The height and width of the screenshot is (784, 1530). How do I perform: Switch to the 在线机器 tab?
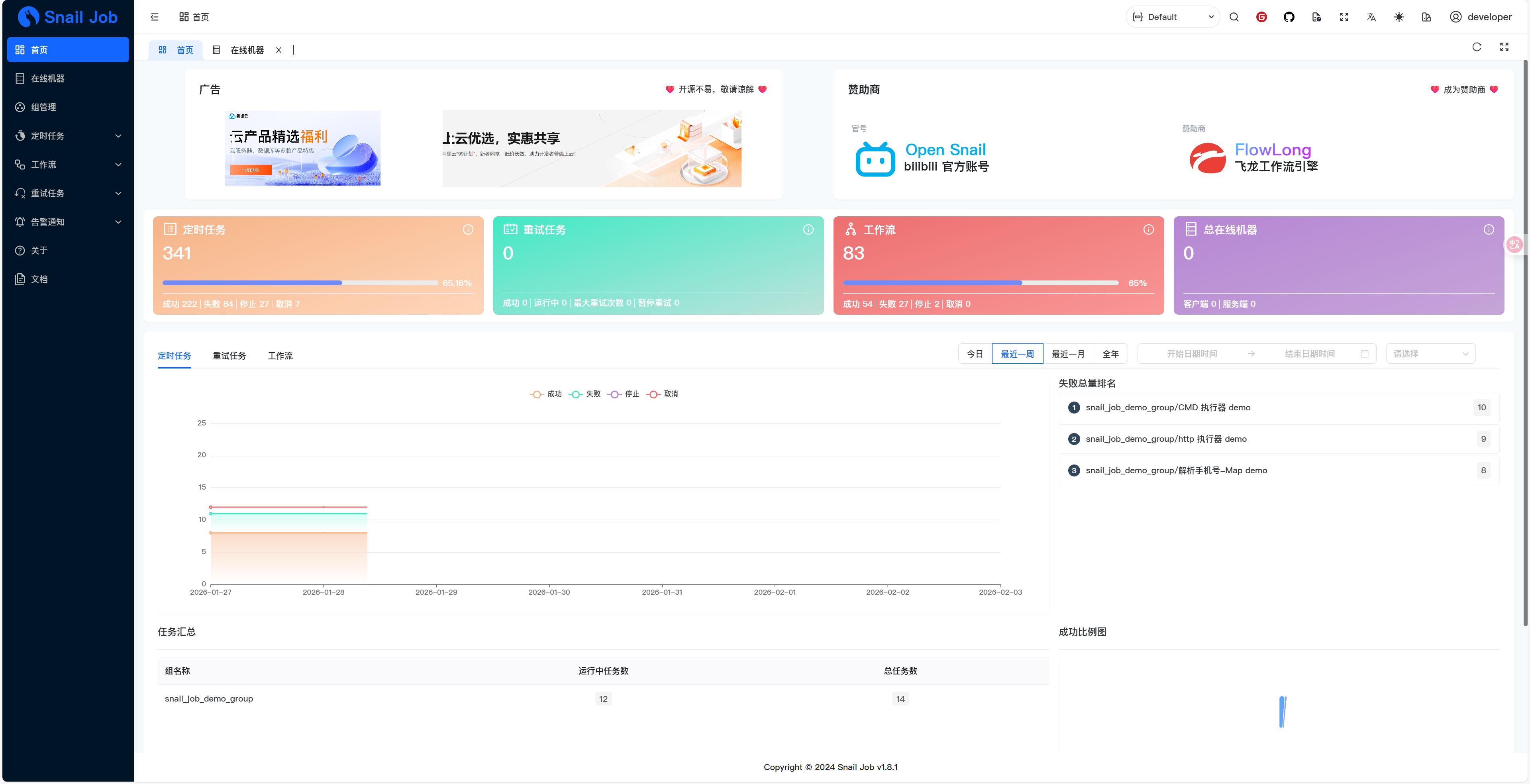247,50
